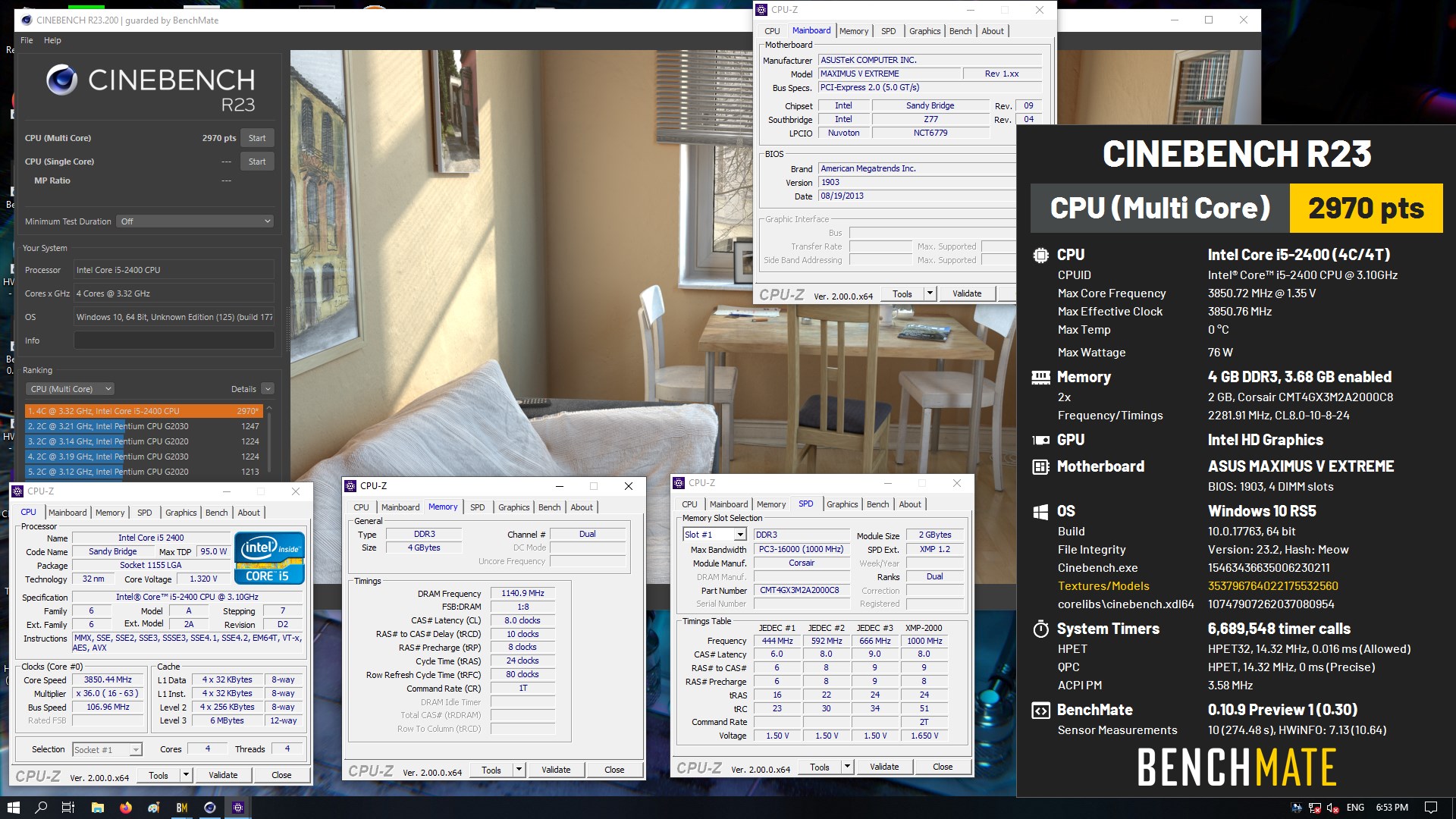
Task: Switch to Graphics tab in Memory window
Action: (513, 507)
